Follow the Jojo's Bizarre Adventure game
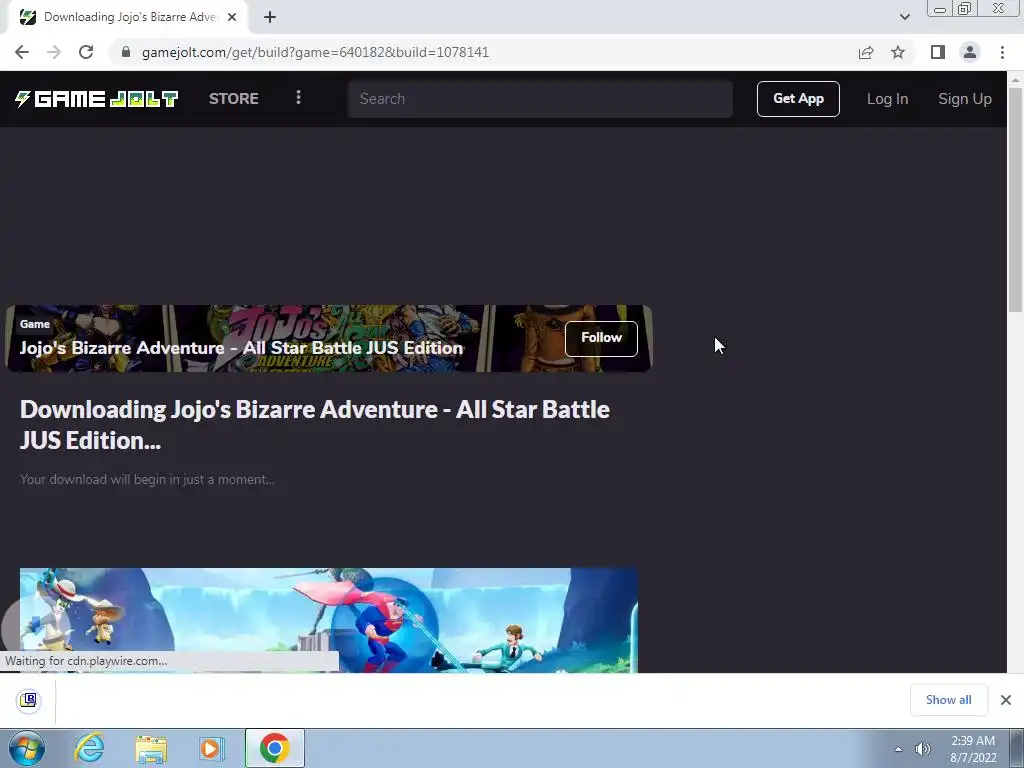This screenshot has height=768, width=1024. 601,338
